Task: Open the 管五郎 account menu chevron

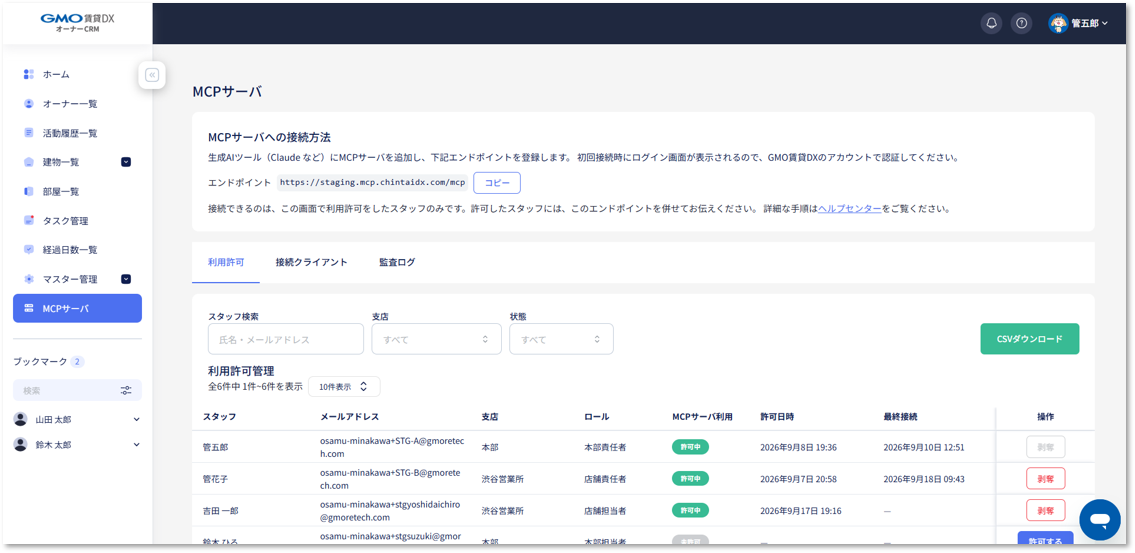Action: [x=1105, y=24]
